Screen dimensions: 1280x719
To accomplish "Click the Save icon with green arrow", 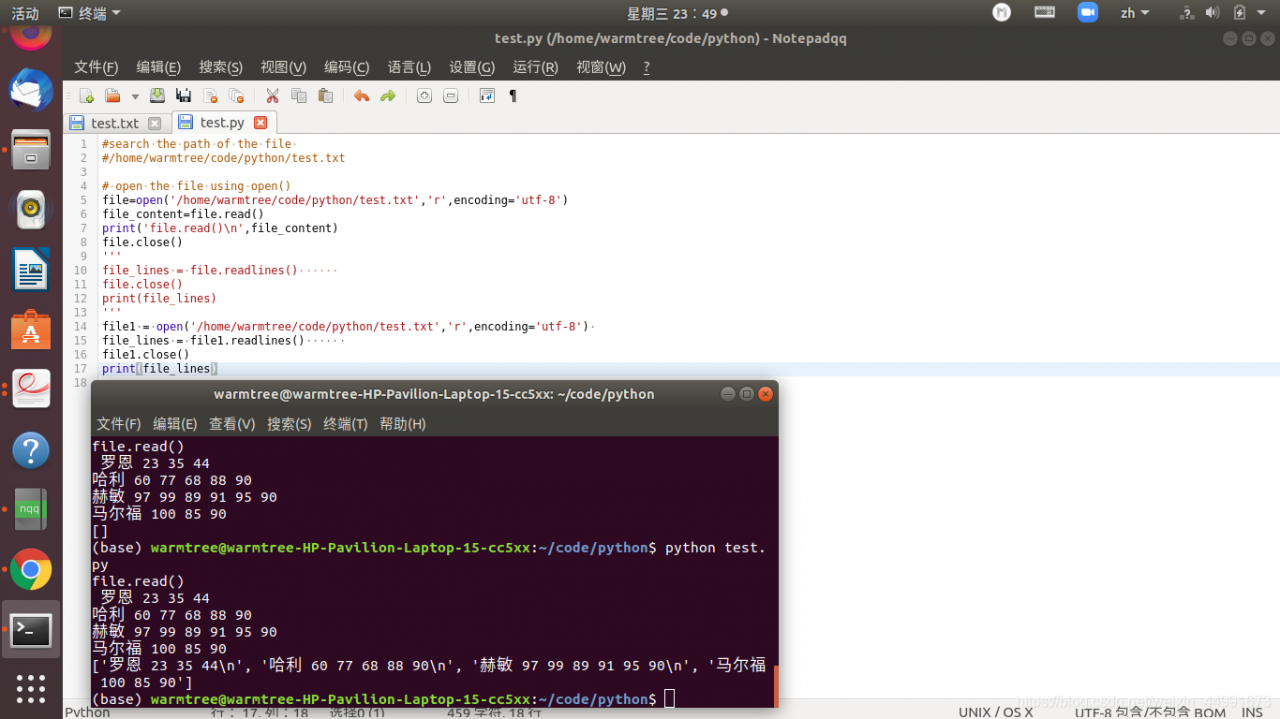I will tap(157, 96).
